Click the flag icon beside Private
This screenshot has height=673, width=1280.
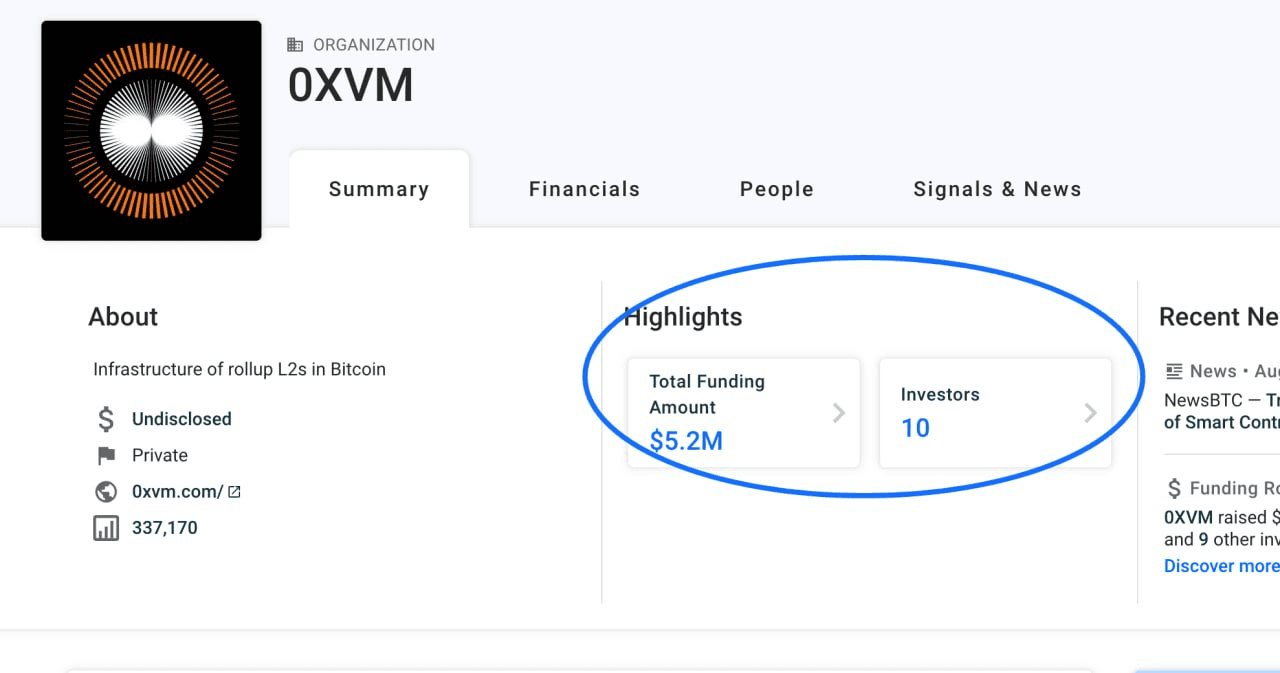(x=106, y=456)
